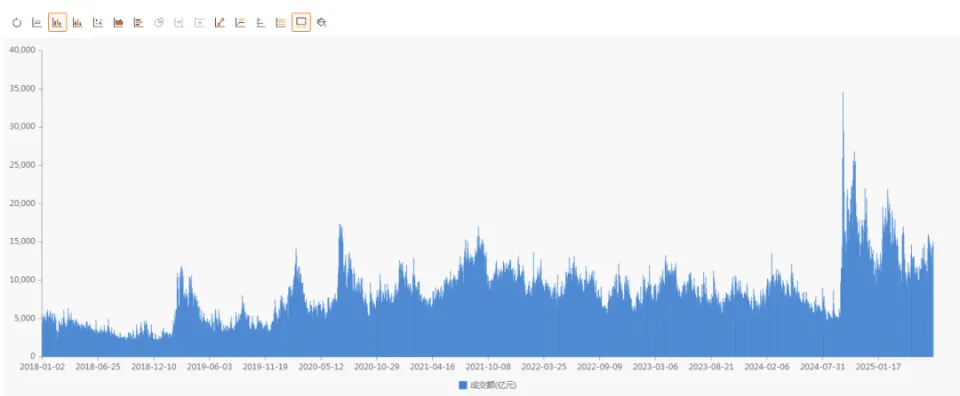960x396 pixels.
Task: Click the orange trend line with markers icon
Action: 220,23
